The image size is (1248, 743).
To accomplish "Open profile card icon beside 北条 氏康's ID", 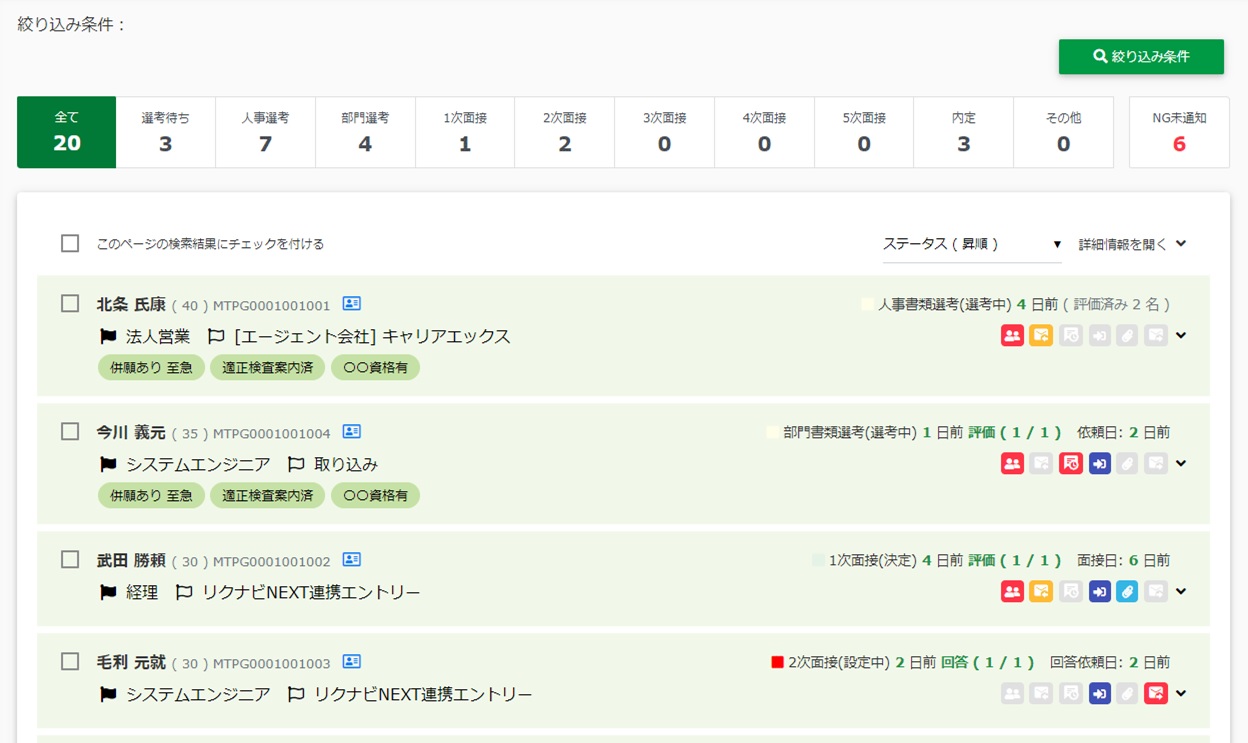I will (351, 304).
